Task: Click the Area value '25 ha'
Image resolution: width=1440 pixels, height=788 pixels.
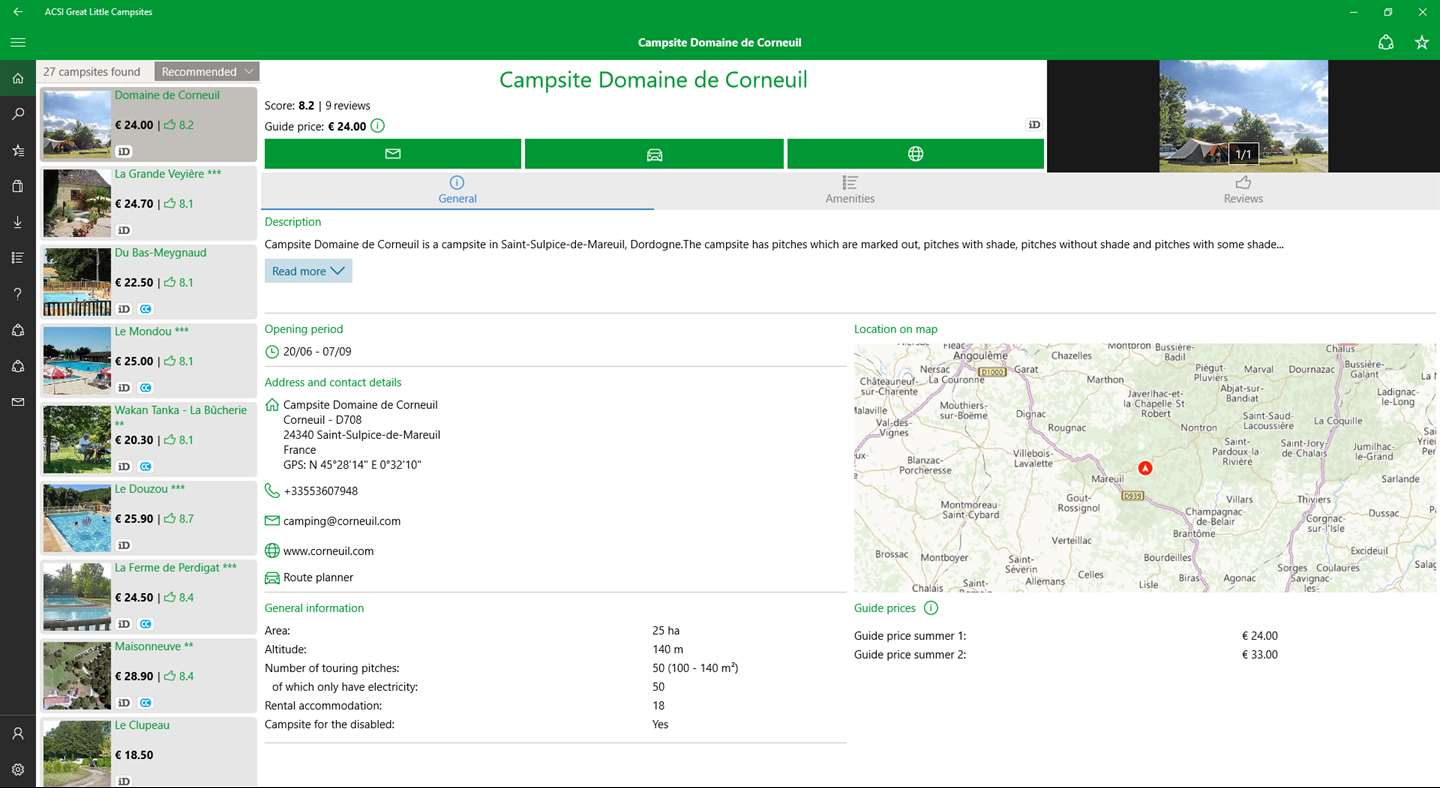Action: pyautogui.click(x=666, y=631)
